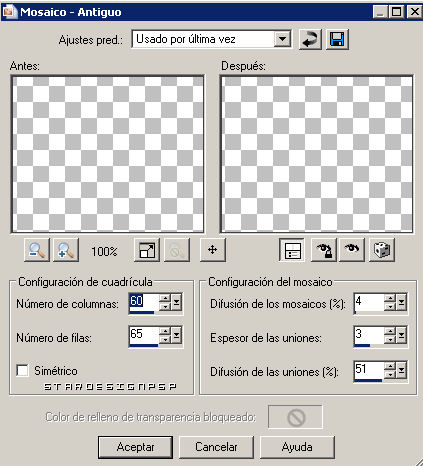Expand the Número de filas slider dropdown
Image resolution: width=423 pixels, height=466 pixels.
(x=176, y=336)
